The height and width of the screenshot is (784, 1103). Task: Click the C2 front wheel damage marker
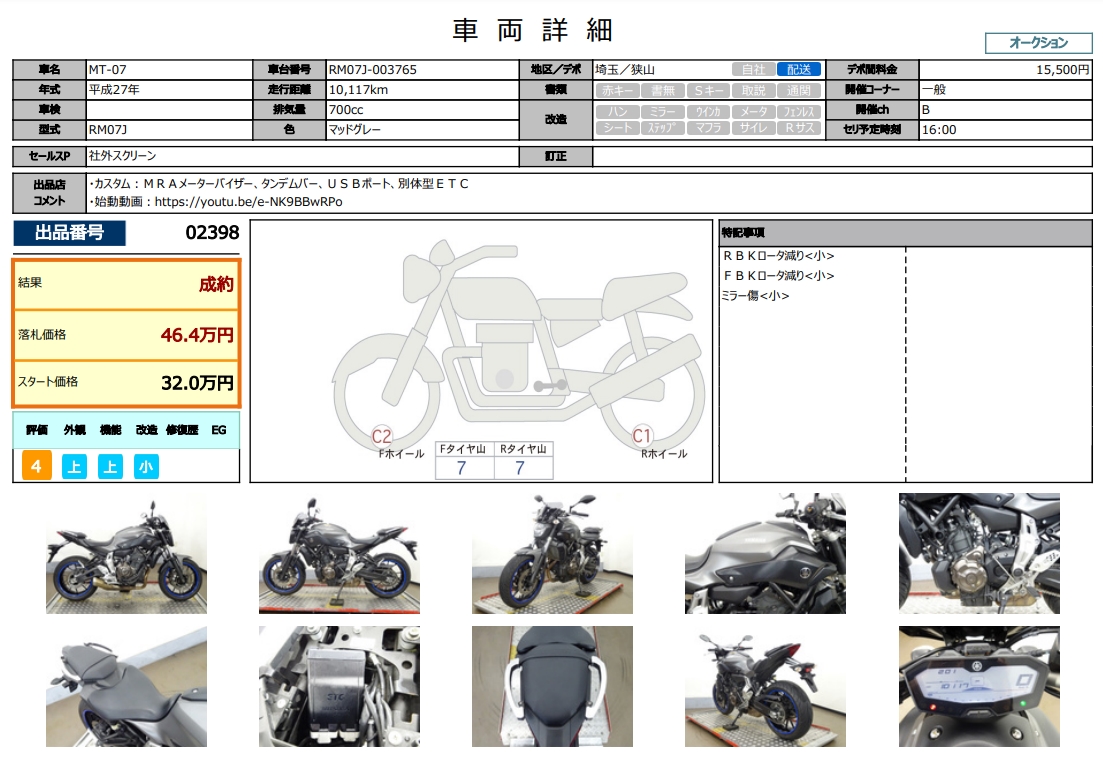(x=381, y=437)
